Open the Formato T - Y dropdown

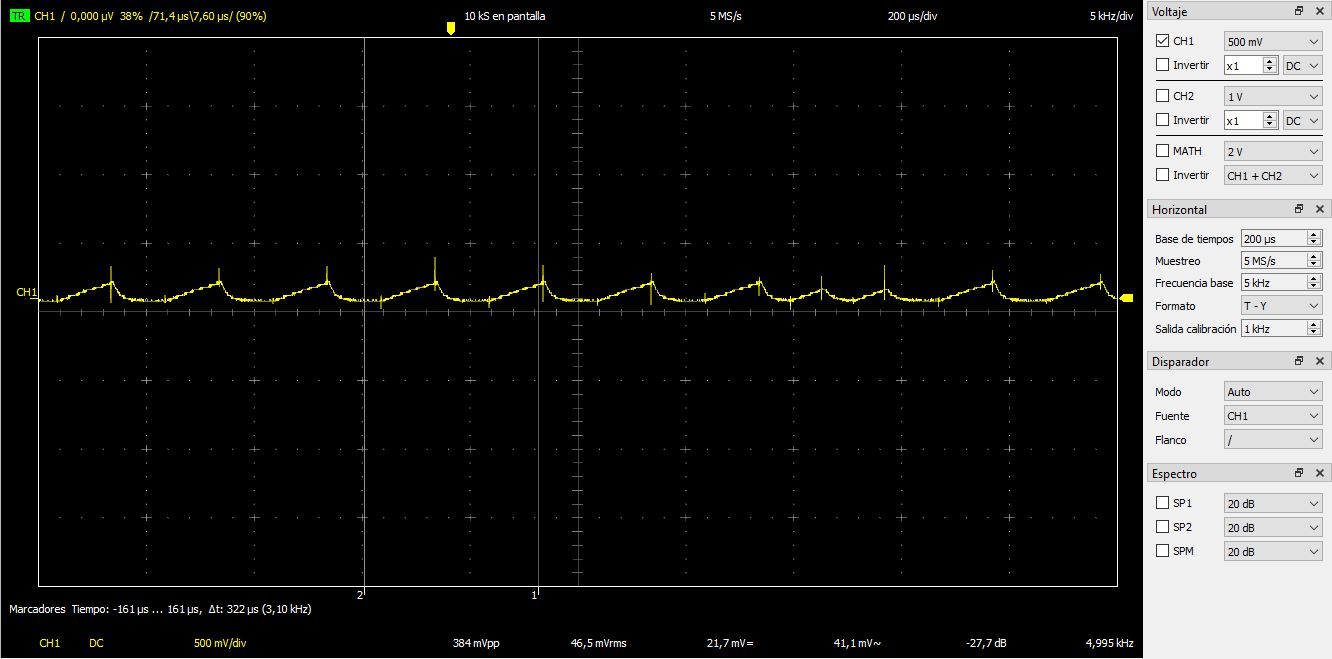pyautogui.click(x=1281, y=305)
